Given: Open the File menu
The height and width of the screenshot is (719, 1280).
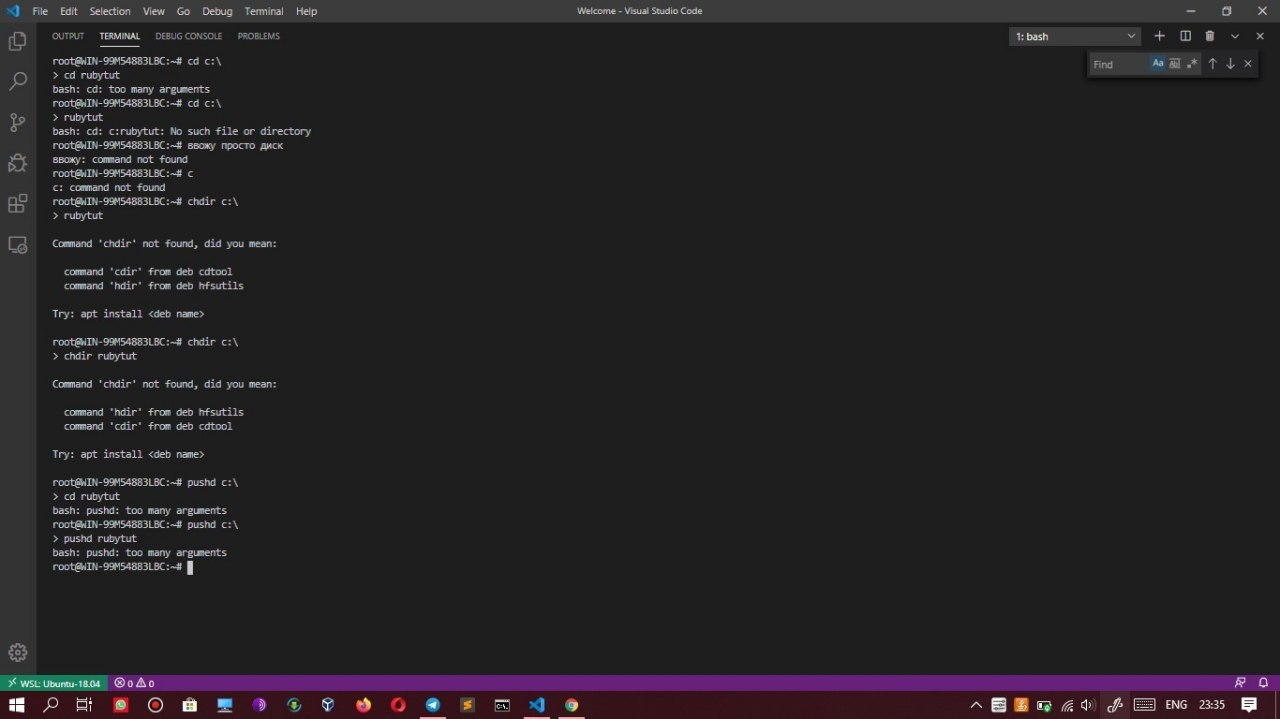Looking at the screenshot, I should (x=40, y=11).
